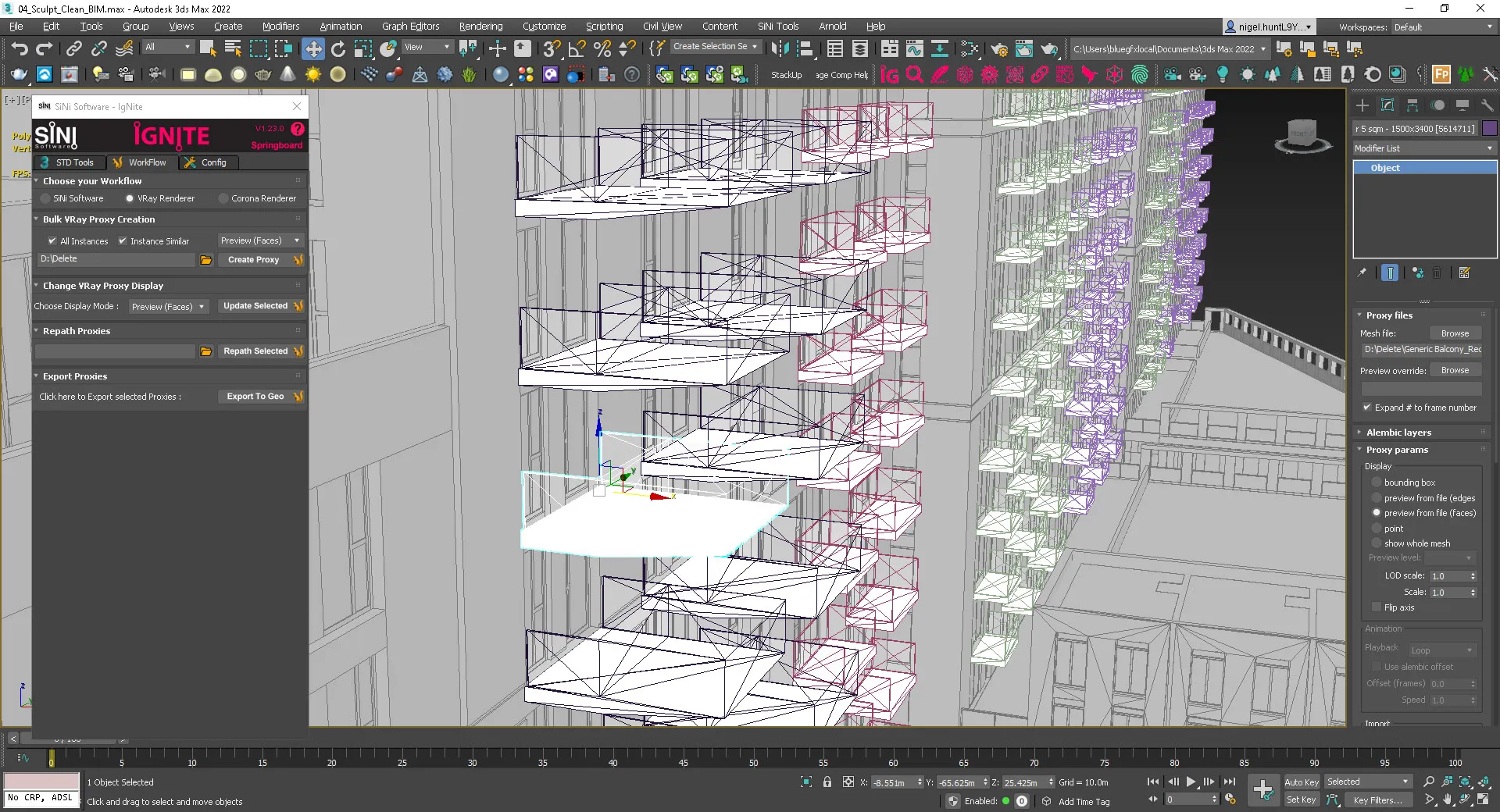
Task: Click the Redo arrow icon
Action: (45, 49)
